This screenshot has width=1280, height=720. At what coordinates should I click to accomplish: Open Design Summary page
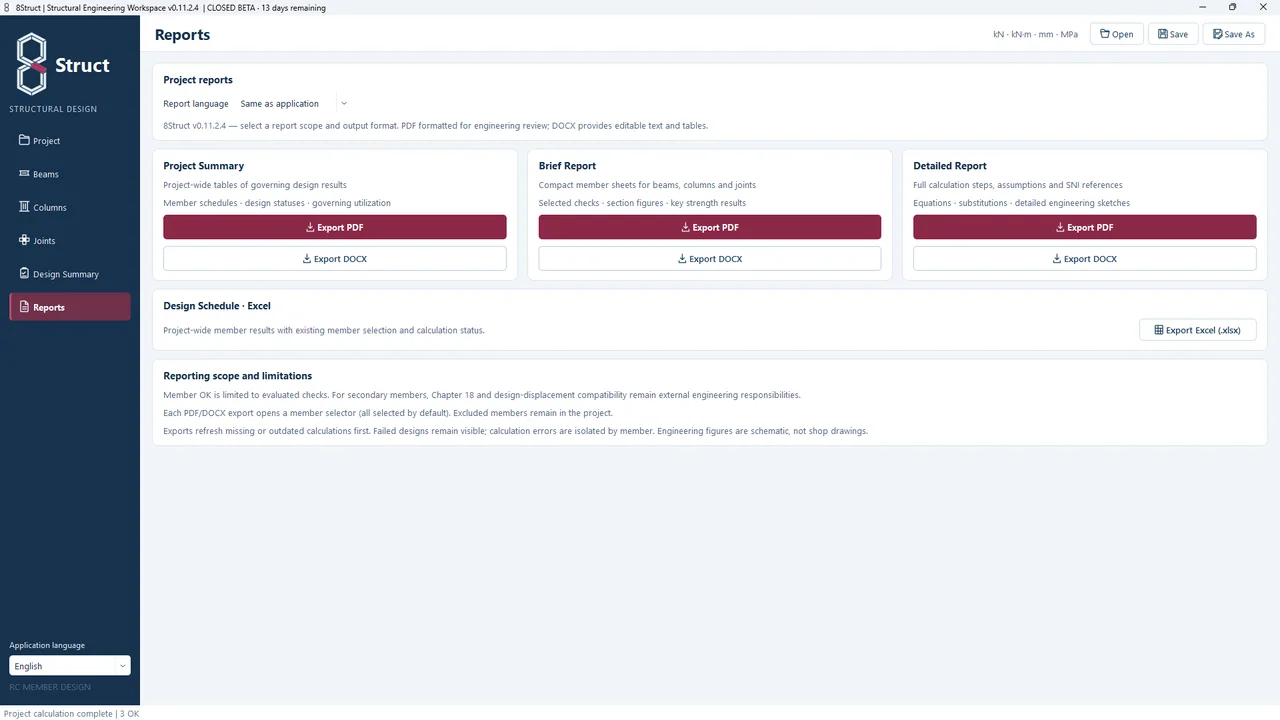(70, 274)
